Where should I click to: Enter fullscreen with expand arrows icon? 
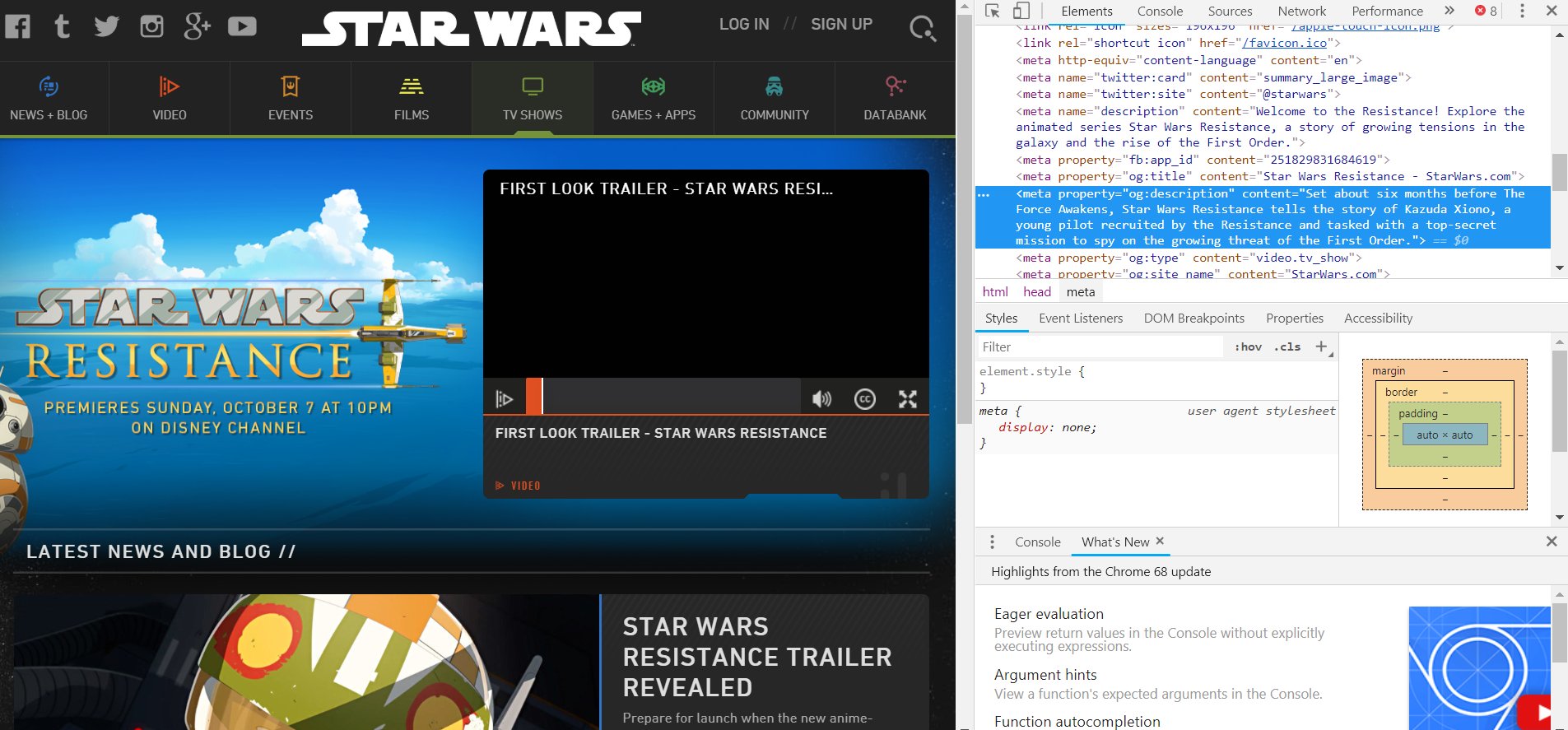coord(908,399)
